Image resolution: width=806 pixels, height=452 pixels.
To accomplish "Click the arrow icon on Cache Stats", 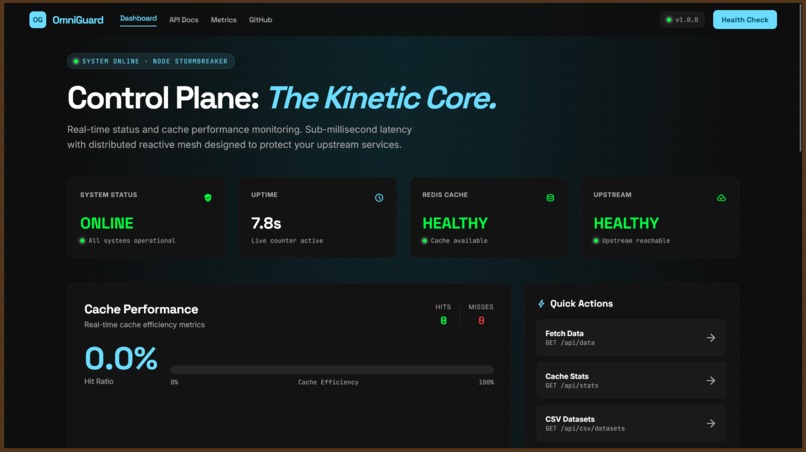I will [x=711, y=381].
